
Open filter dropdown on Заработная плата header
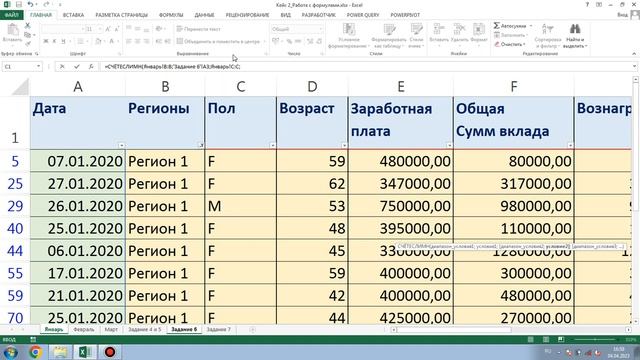point(449,145)
